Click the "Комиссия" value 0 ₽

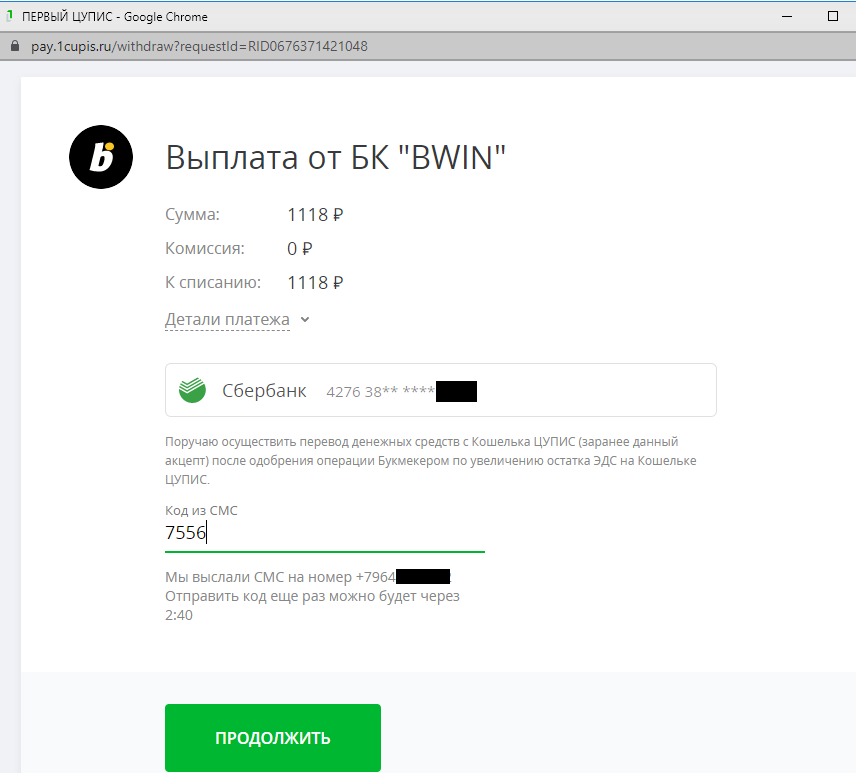[x=300, y=249]
